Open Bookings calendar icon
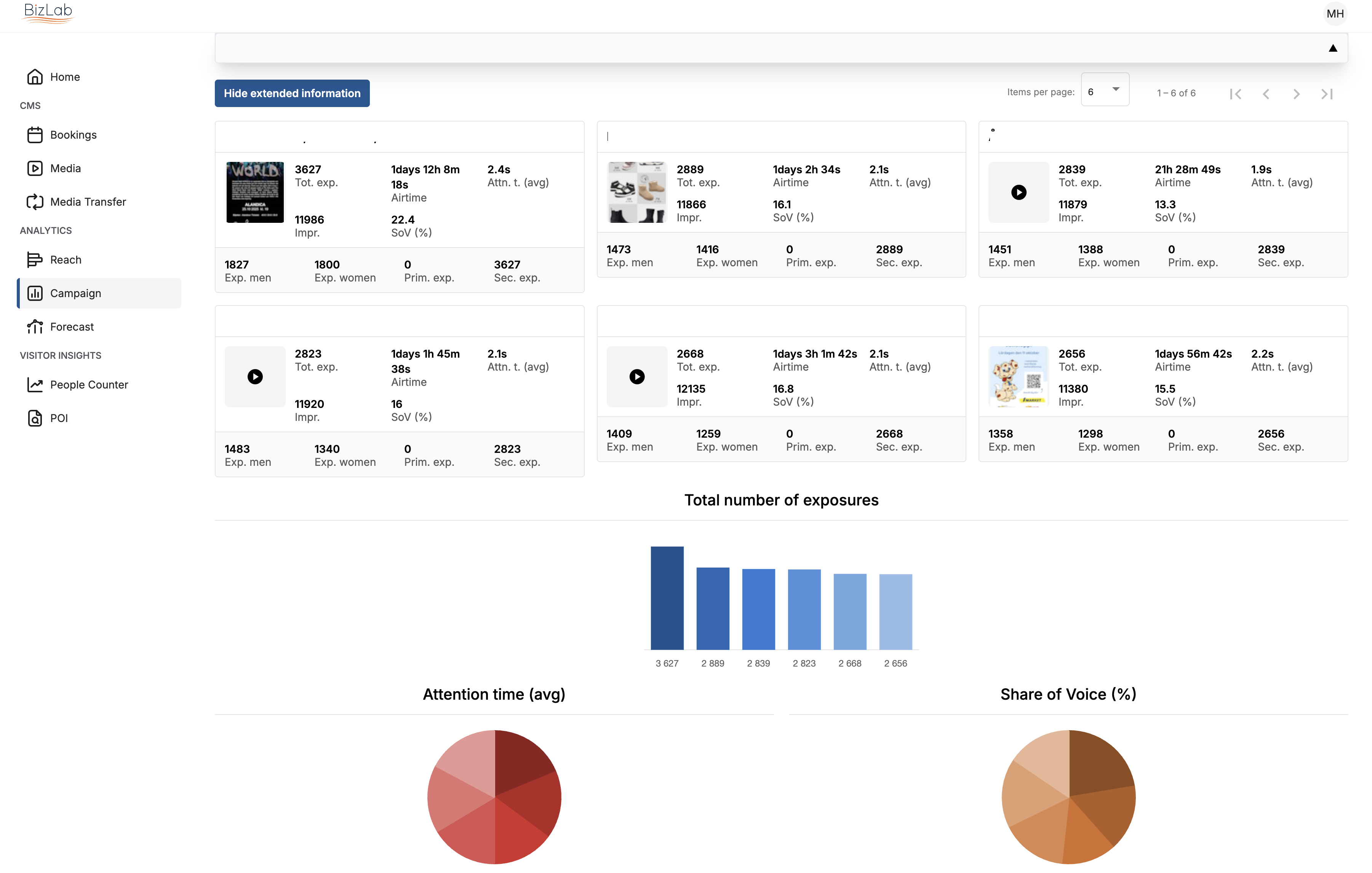This screenshot has width=1372, height=873. pyautogui.click(x=35, y=135)
